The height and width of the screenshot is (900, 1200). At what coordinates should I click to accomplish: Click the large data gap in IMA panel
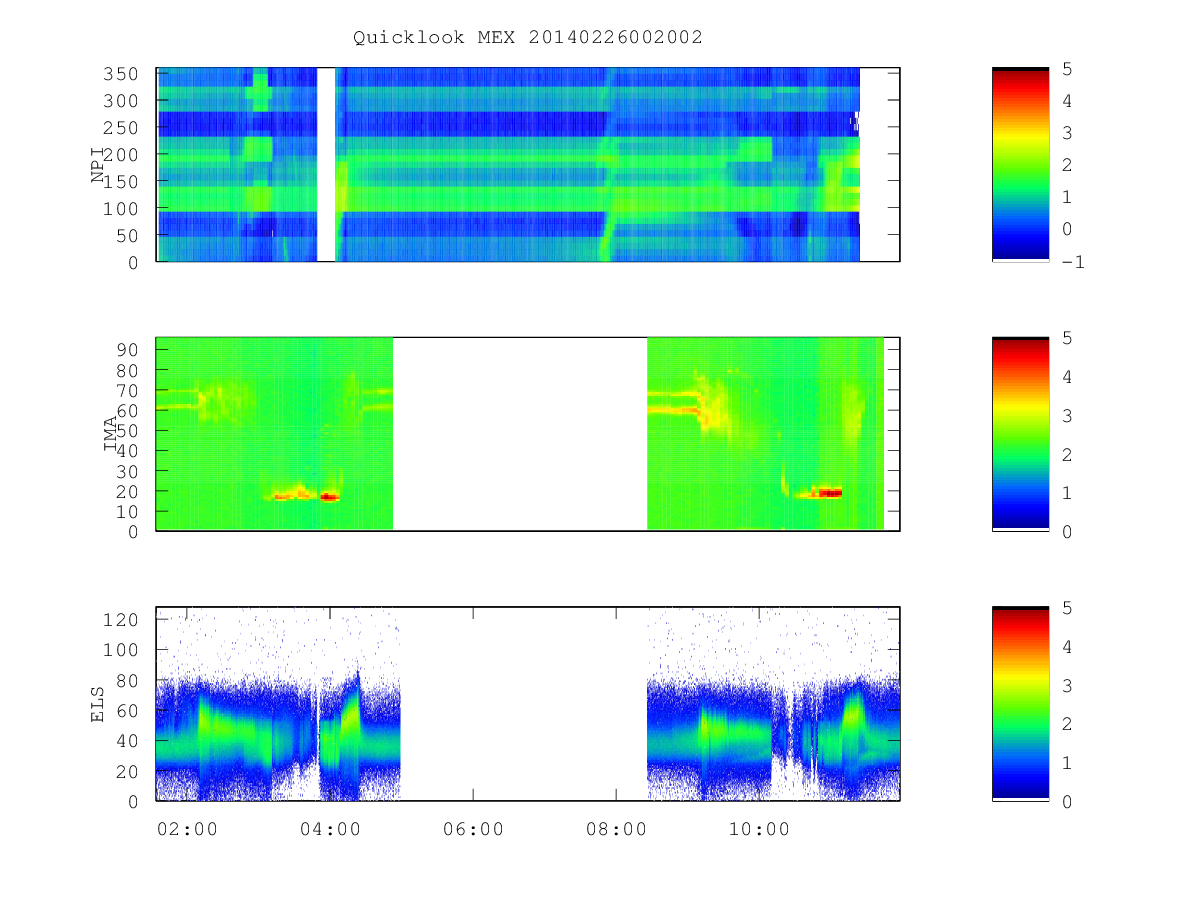(520, 434)
